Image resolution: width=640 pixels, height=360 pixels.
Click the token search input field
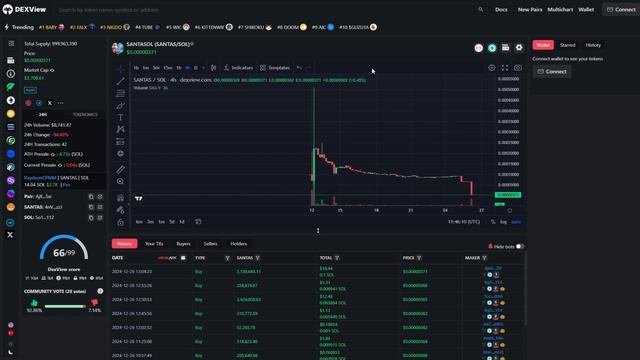pyautogui.click(x=265, y=9)
